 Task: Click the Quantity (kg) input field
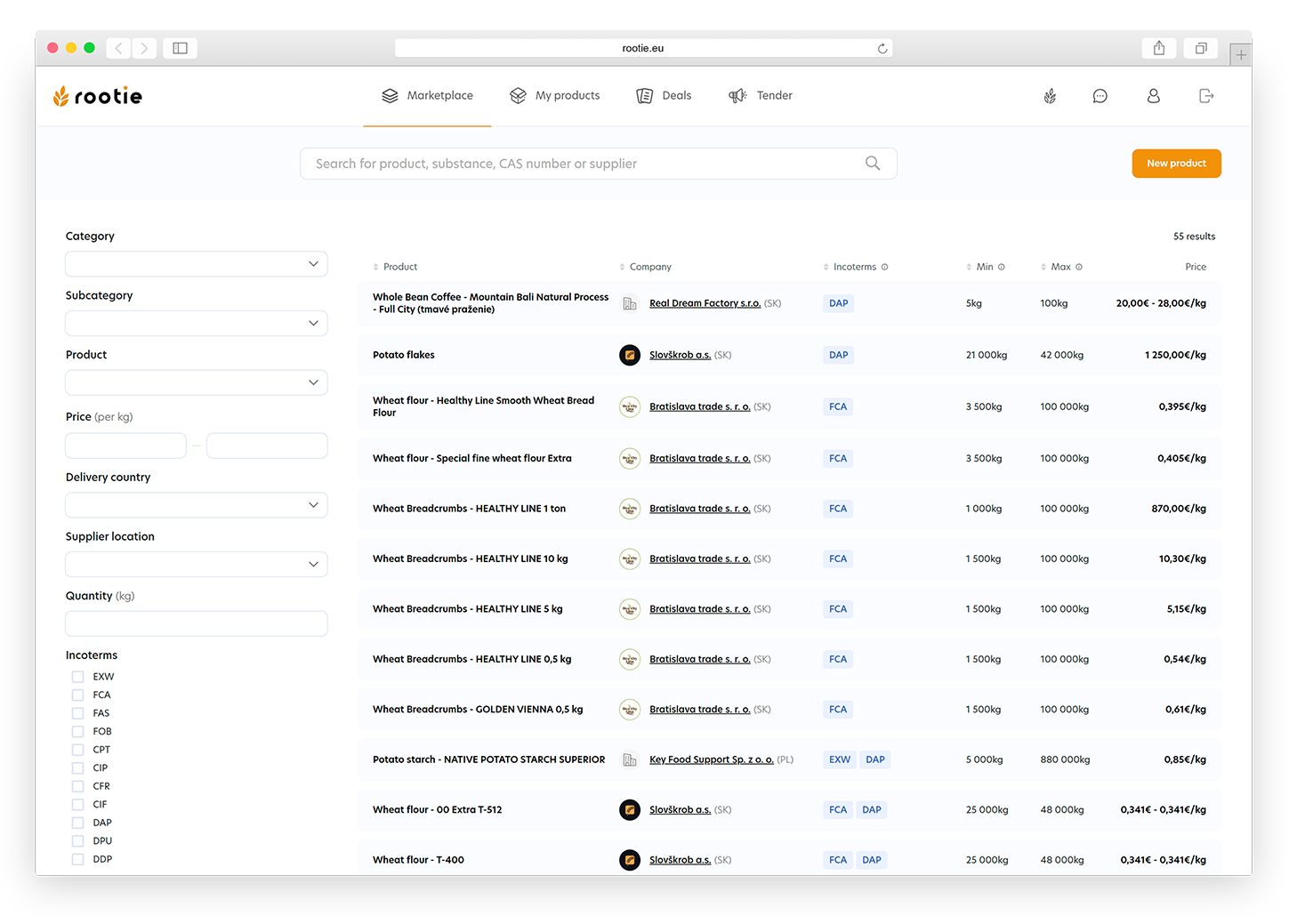point(197,623)
